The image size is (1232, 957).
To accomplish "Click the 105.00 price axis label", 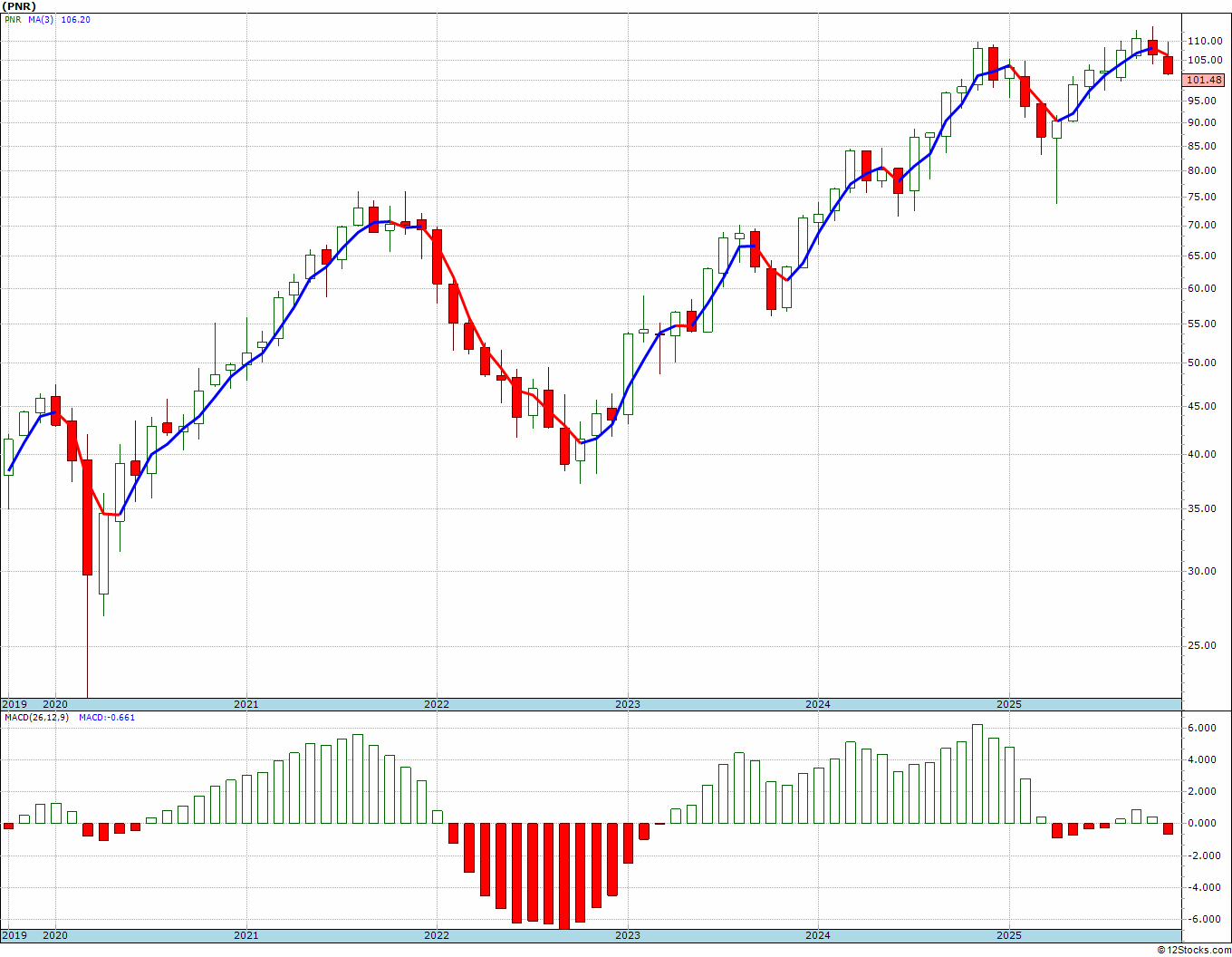I will coord(1205,61).
